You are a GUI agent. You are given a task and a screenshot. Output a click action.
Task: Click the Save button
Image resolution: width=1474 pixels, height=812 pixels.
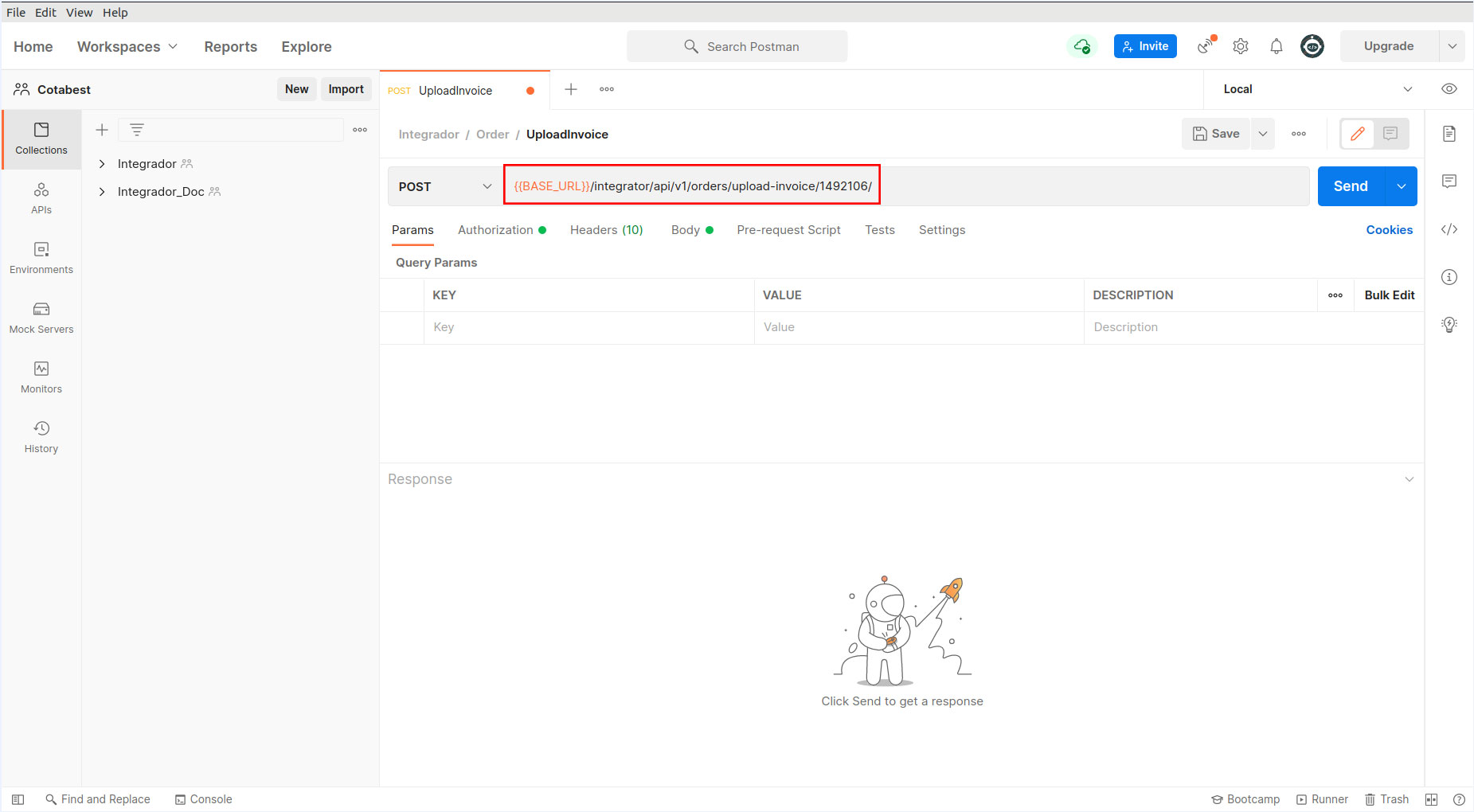pos(1216,134)
